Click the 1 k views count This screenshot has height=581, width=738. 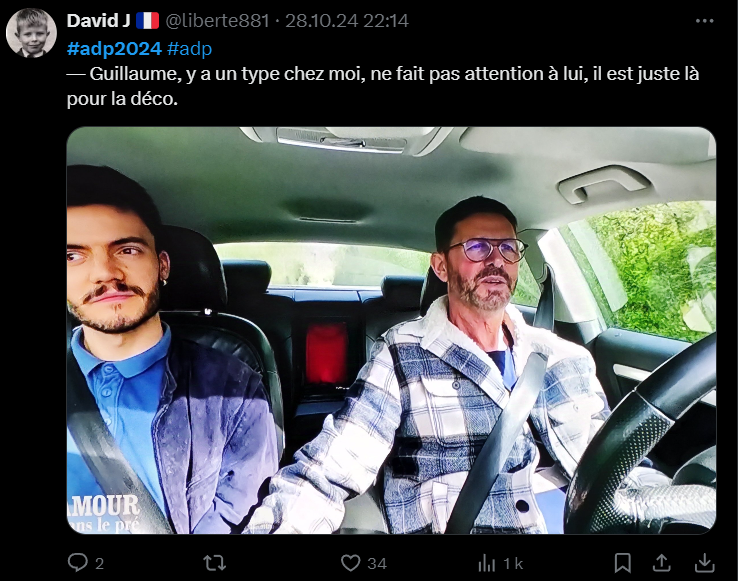[x=513, y=564]
